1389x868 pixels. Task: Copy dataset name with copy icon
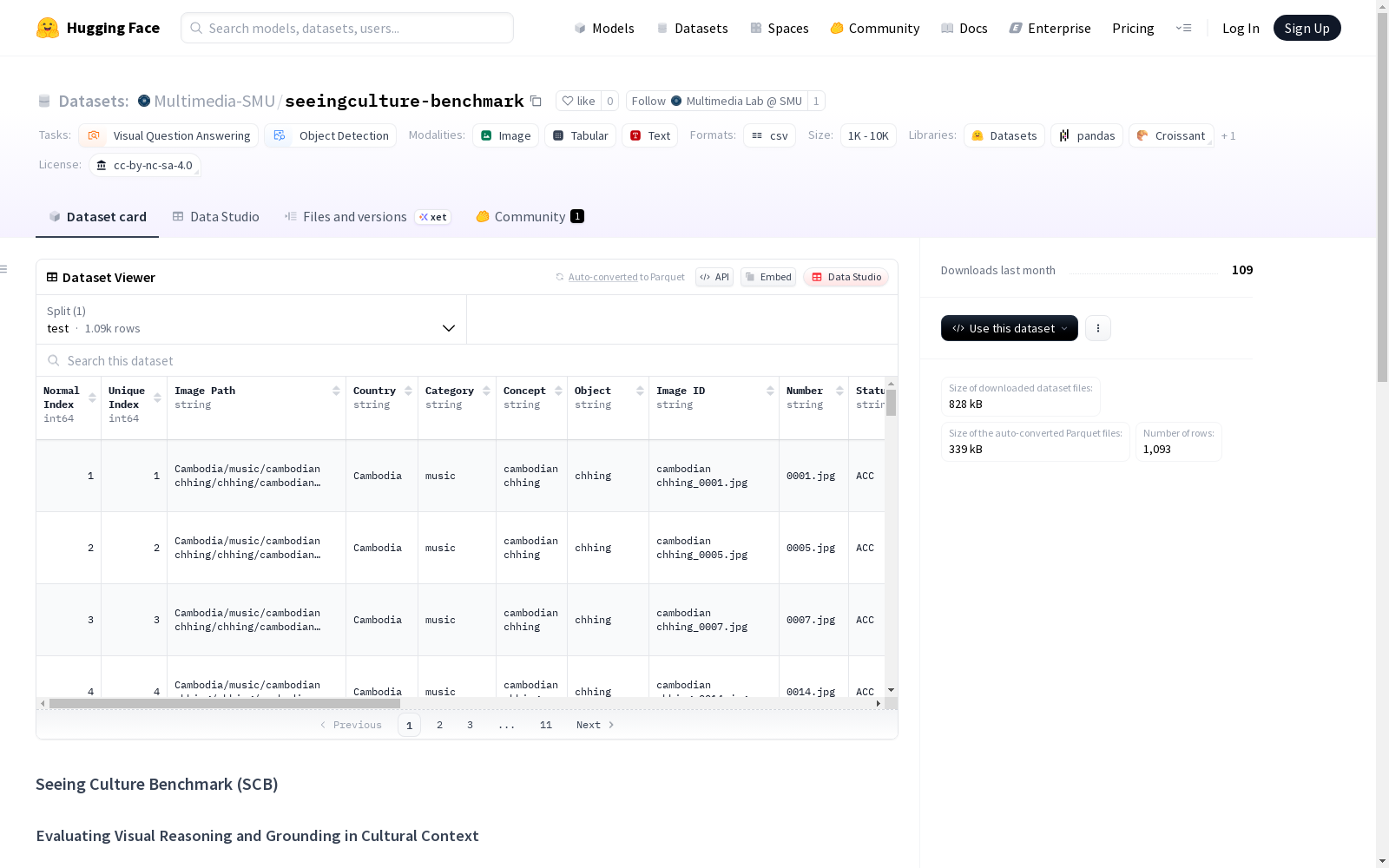536,101
